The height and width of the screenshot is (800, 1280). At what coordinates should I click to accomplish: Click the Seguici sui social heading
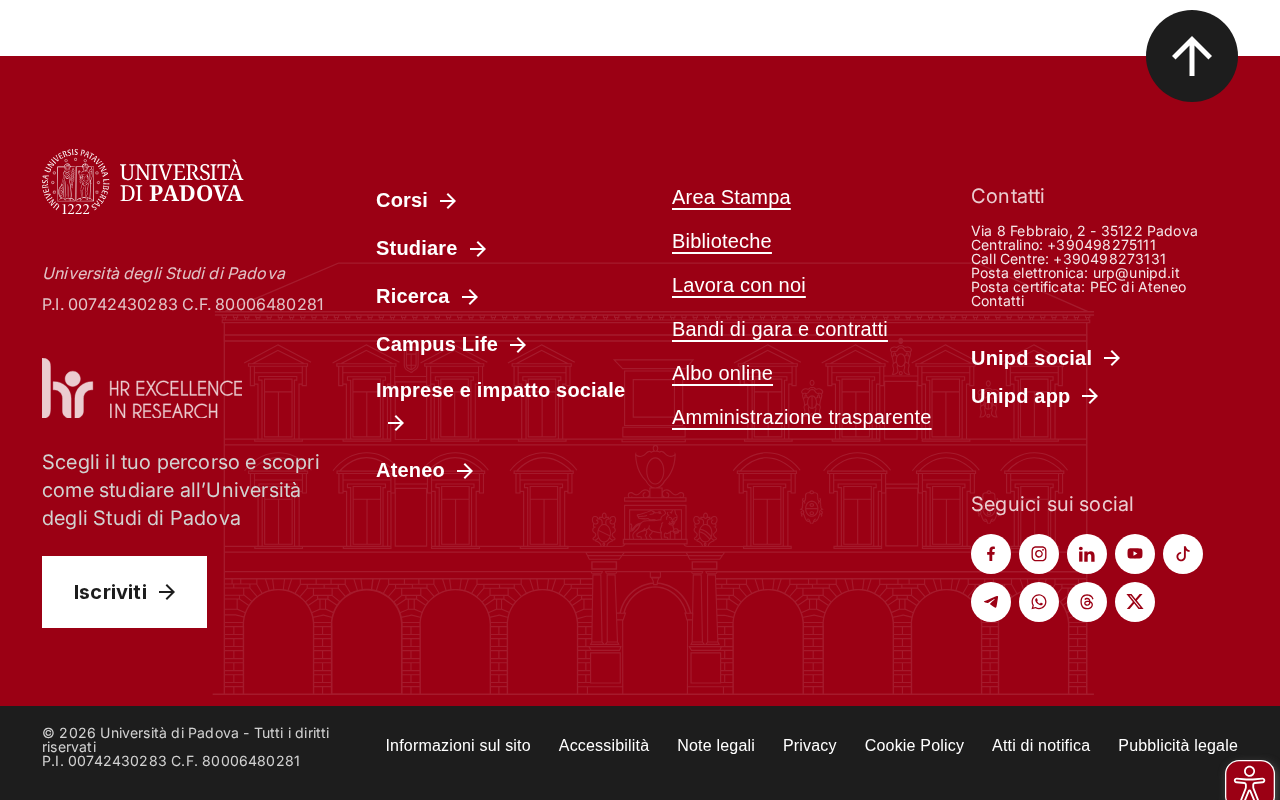click(x=1052, y=504)
